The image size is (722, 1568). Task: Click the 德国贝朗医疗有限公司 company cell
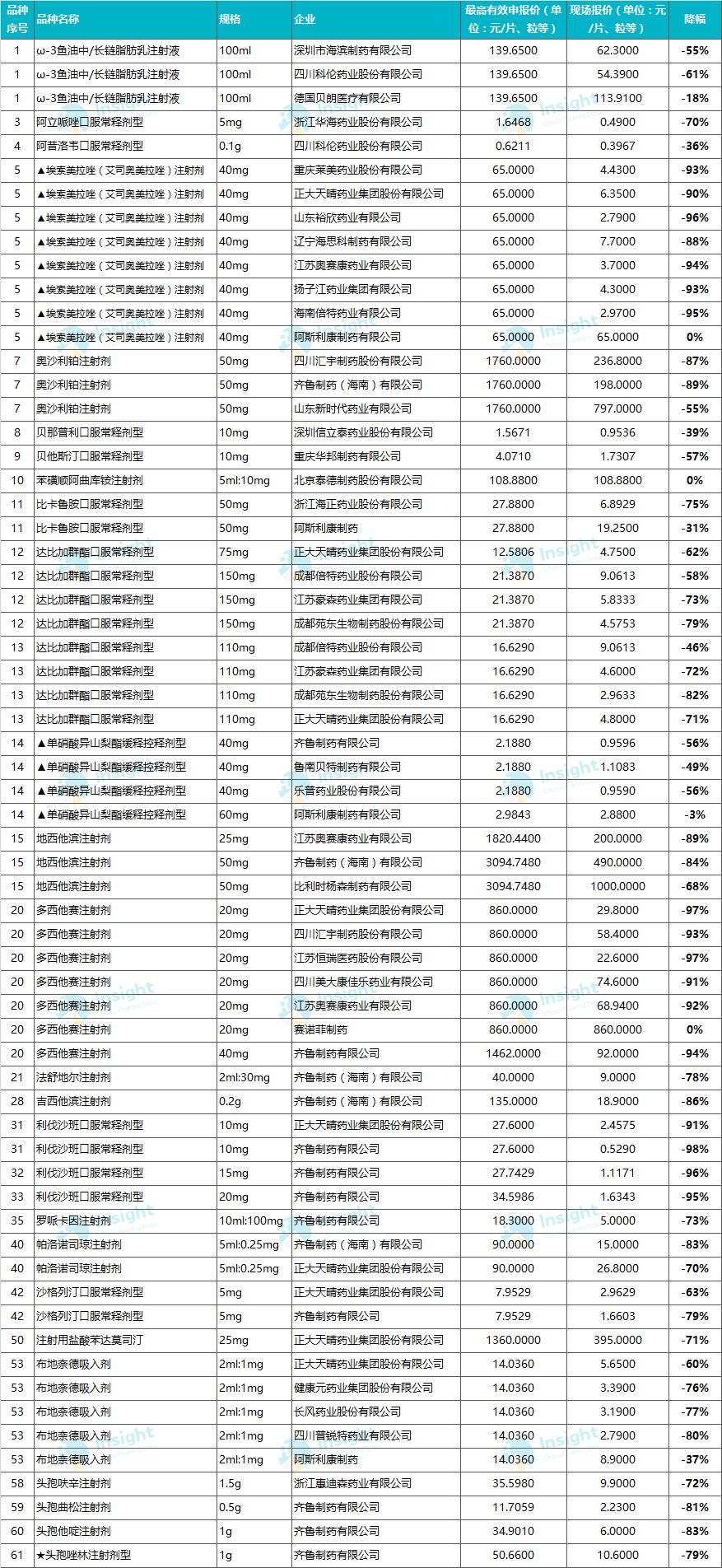(347, 98)
